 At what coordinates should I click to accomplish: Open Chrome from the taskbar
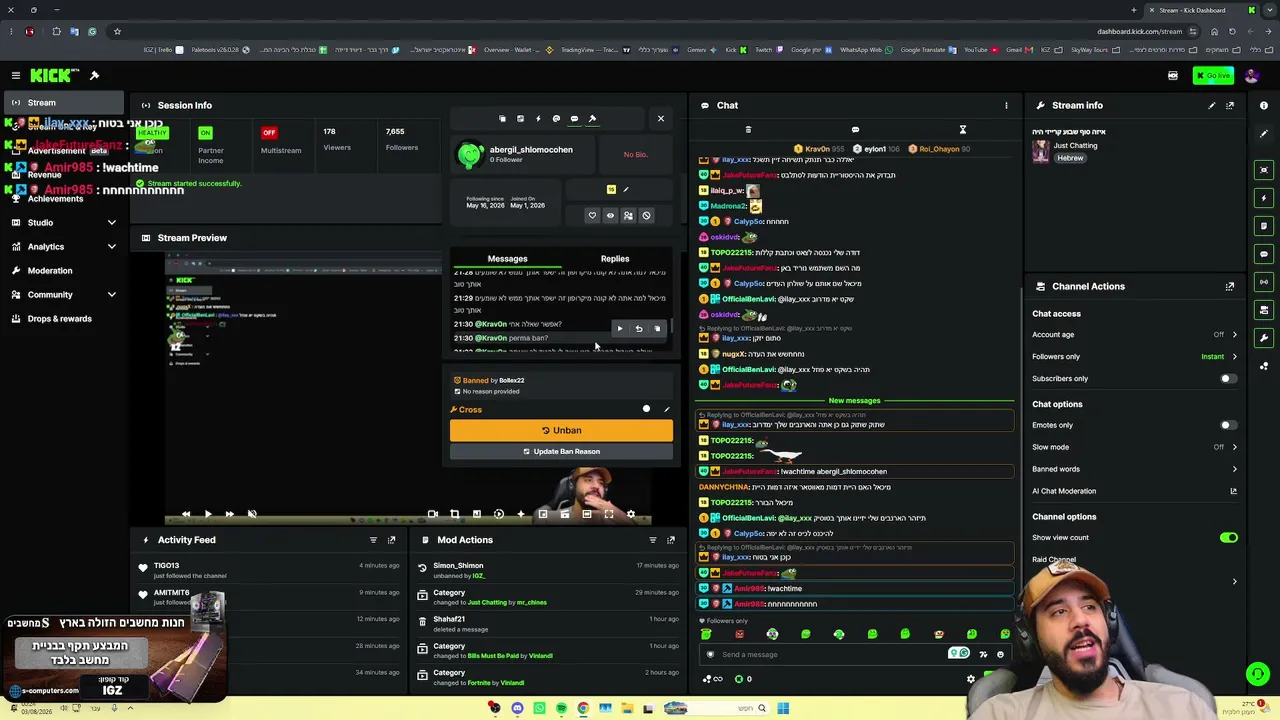coord(583,708)
